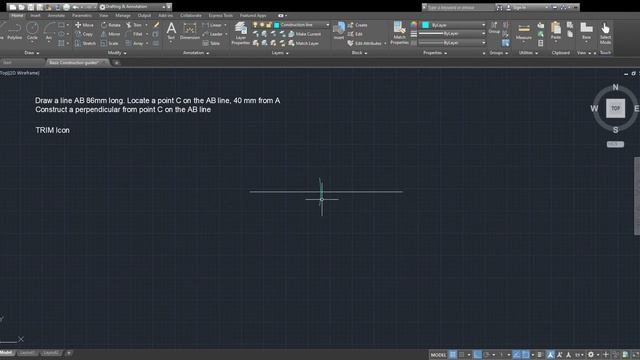This screenshot has width=640, height=360.
Task: Insert a Table annotation
Action: pos(211,43)
